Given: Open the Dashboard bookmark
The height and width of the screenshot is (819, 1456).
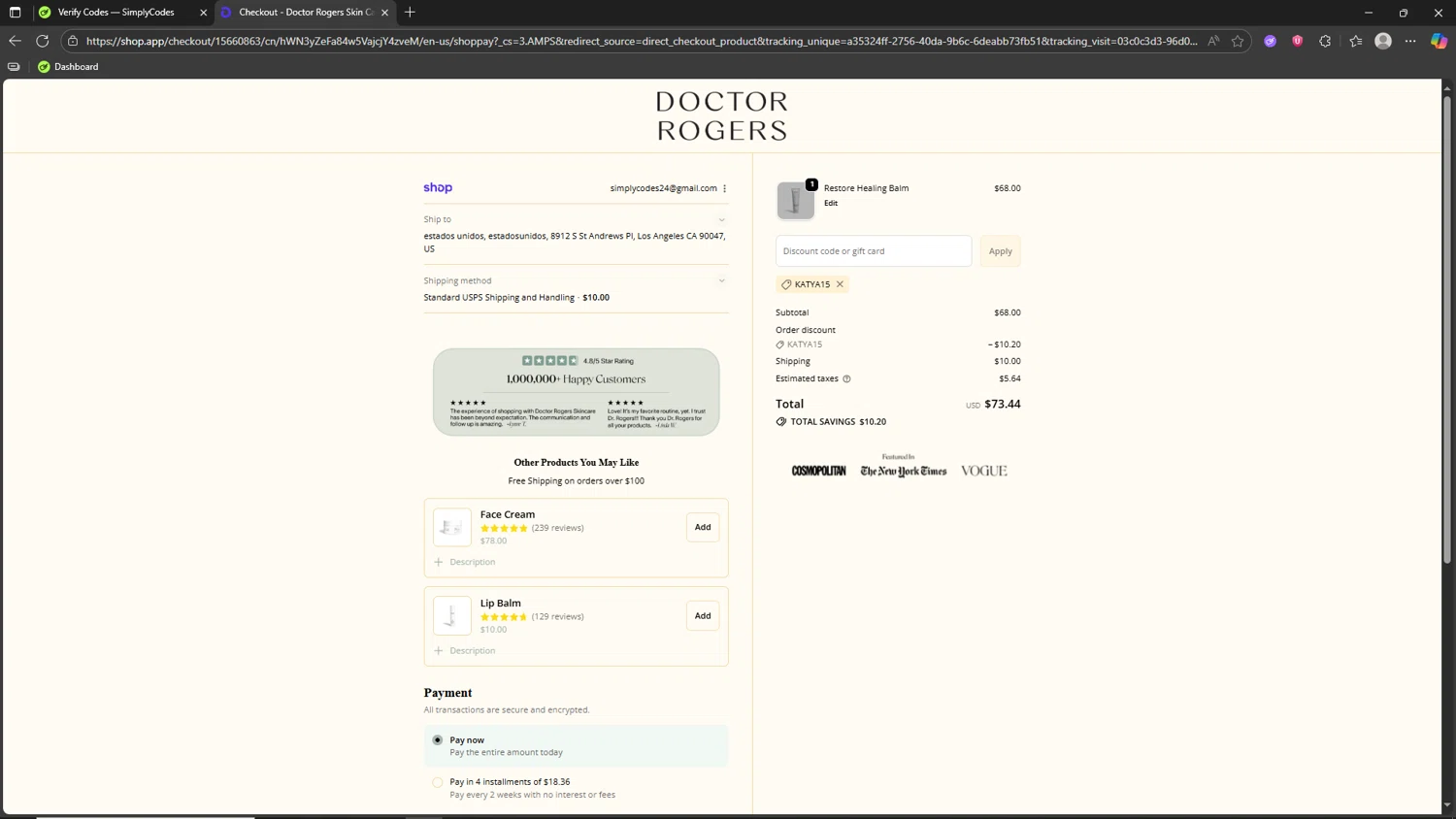Looking at the screenshot, I should pyautogui.click(x=68, y=67).
